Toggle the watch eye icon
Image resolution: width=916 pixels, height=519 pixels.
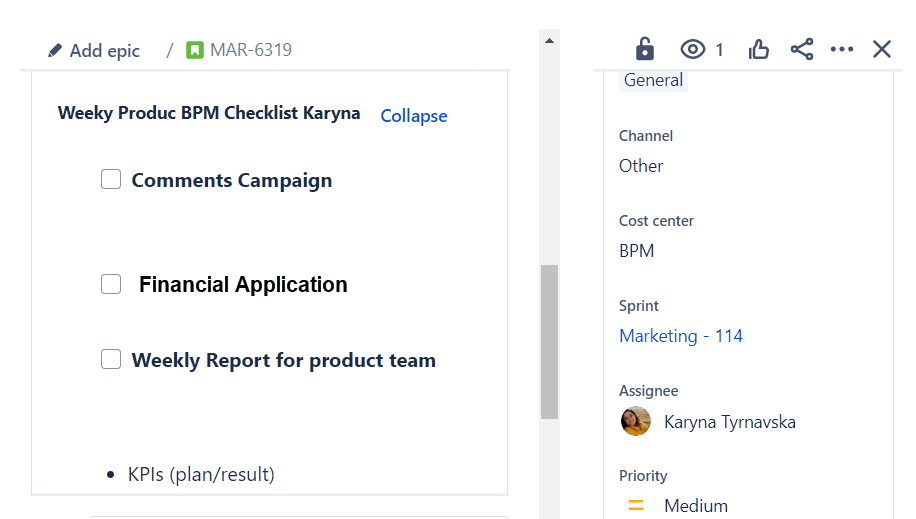693,49
